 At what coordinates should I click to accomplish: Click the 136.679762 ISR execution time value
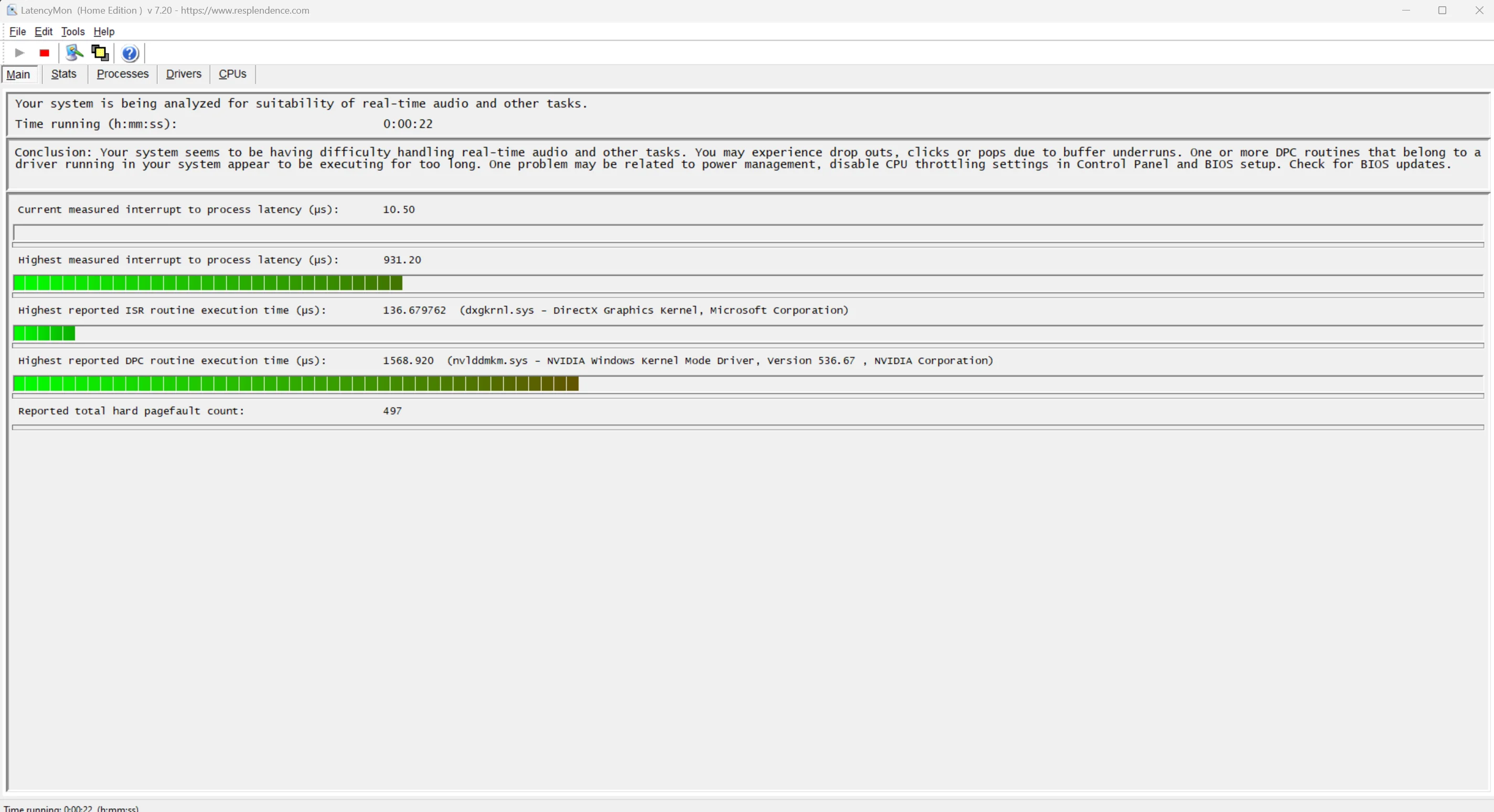[414, 311]
